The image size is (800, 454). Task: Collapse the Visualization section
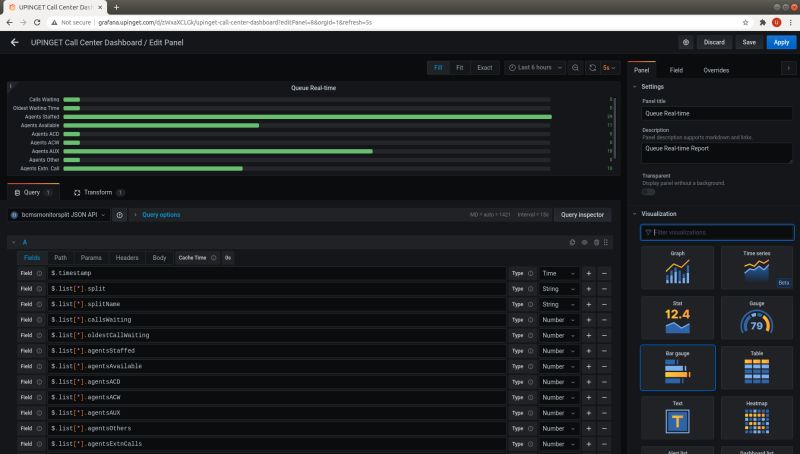(635, 214)
